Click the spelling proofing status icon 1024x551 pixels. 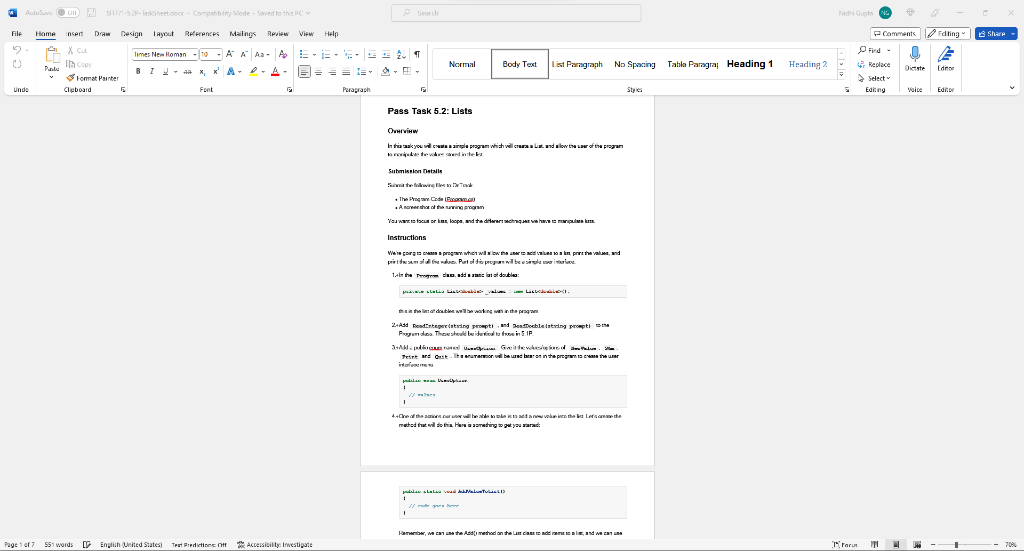87,544
